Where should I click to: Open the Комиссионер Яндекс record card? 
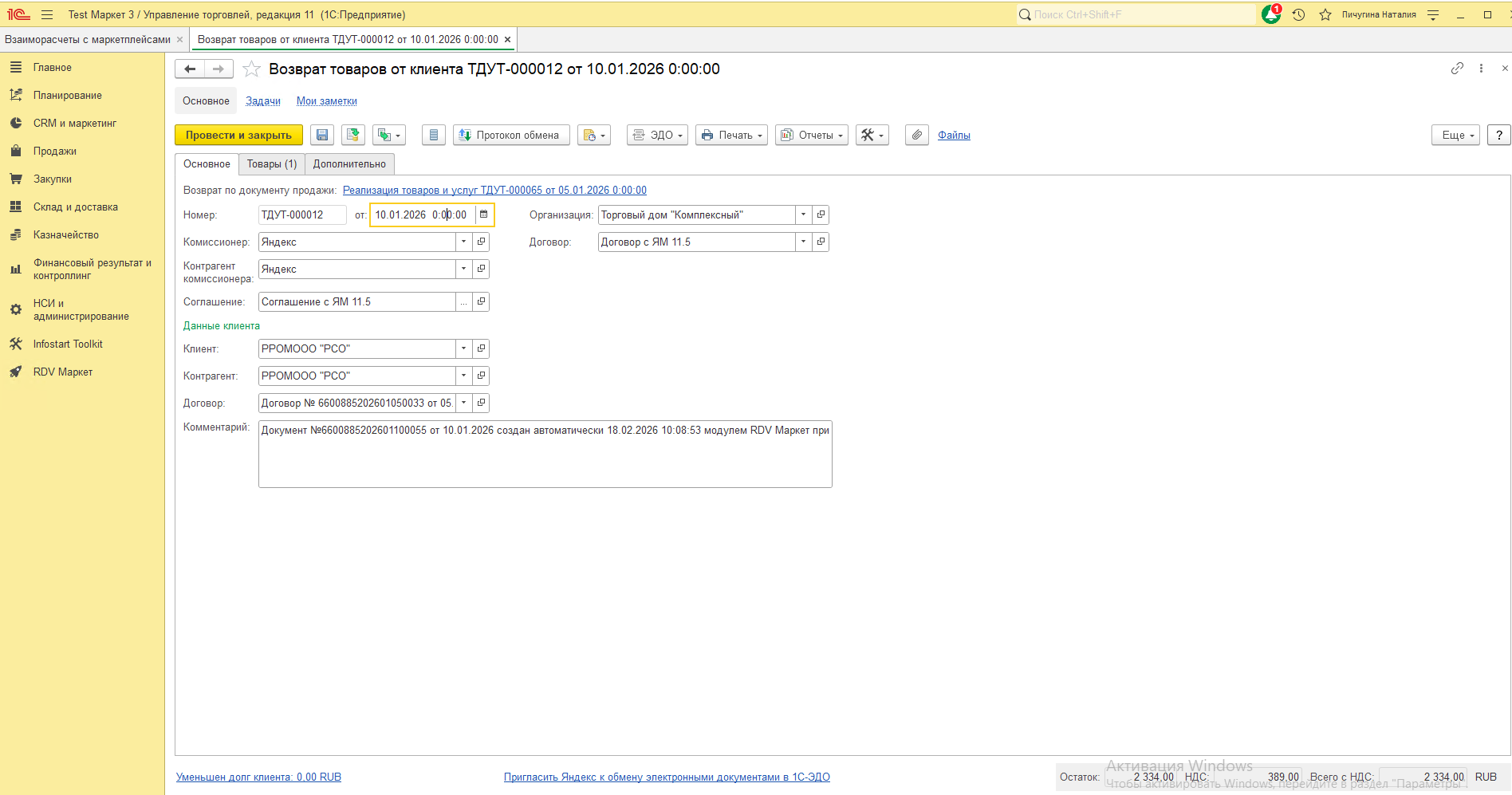[481, 242]
